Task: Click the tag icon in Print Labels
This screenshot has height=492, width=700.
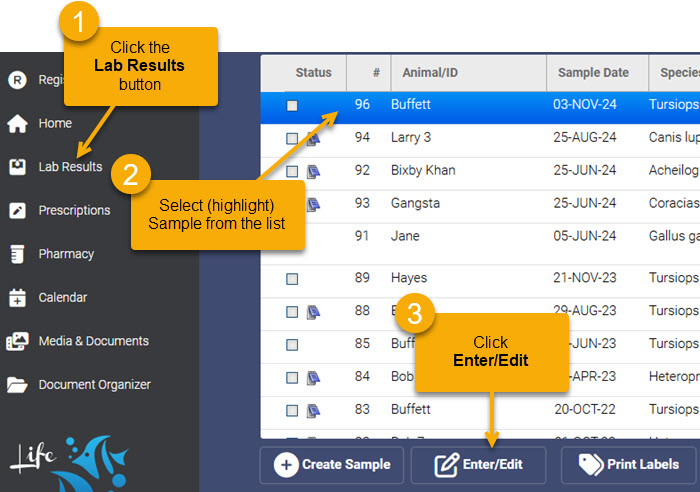Action: coord(591,465)
